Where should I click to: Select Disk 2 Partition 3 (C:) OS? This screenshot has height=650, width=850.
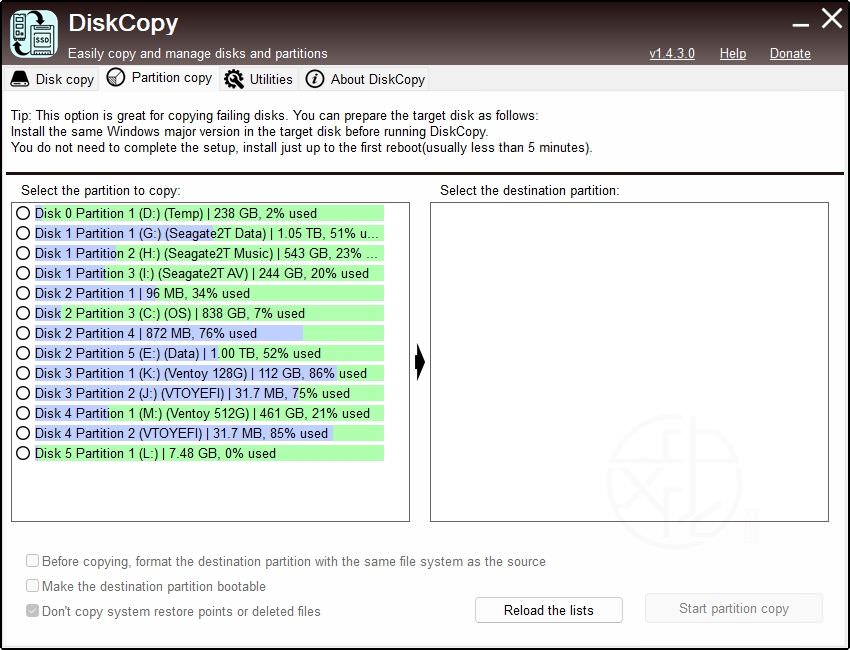point(23,313)
